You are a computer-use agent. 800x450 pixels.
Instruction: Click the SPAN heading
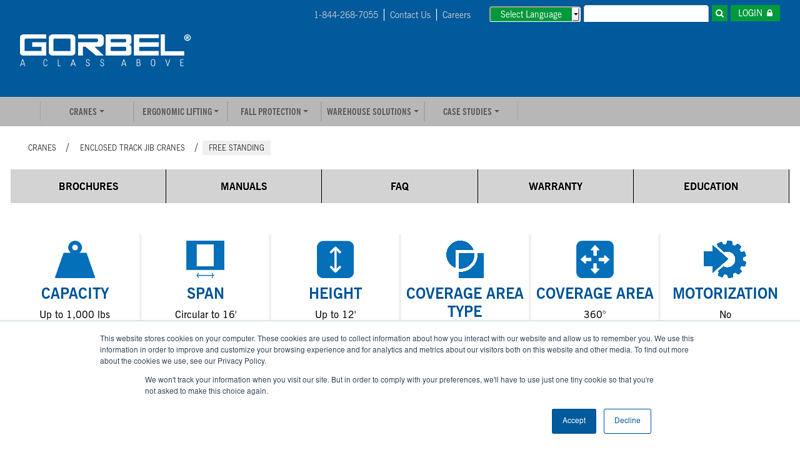tap(205, 293)
